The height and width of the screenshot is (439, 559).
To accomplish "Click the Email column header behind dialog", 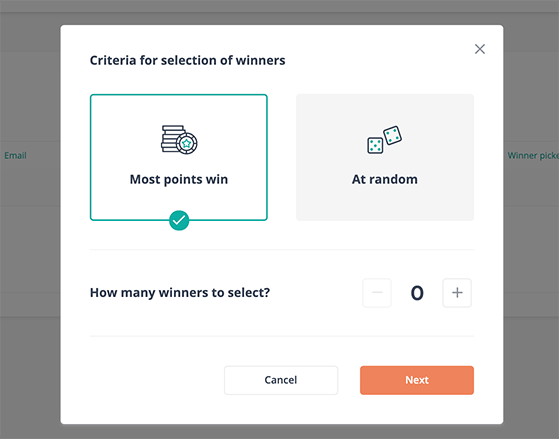I will click(x=15, y=155).
